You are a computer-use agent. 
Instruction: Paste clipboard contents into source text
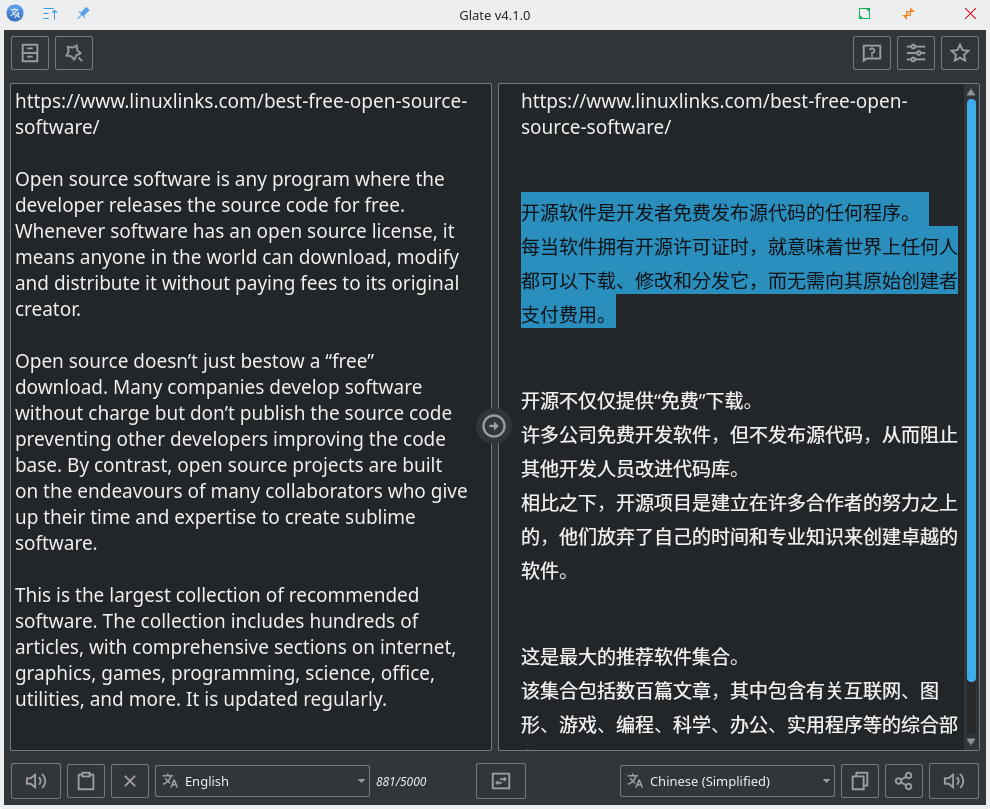click(86, 781)
